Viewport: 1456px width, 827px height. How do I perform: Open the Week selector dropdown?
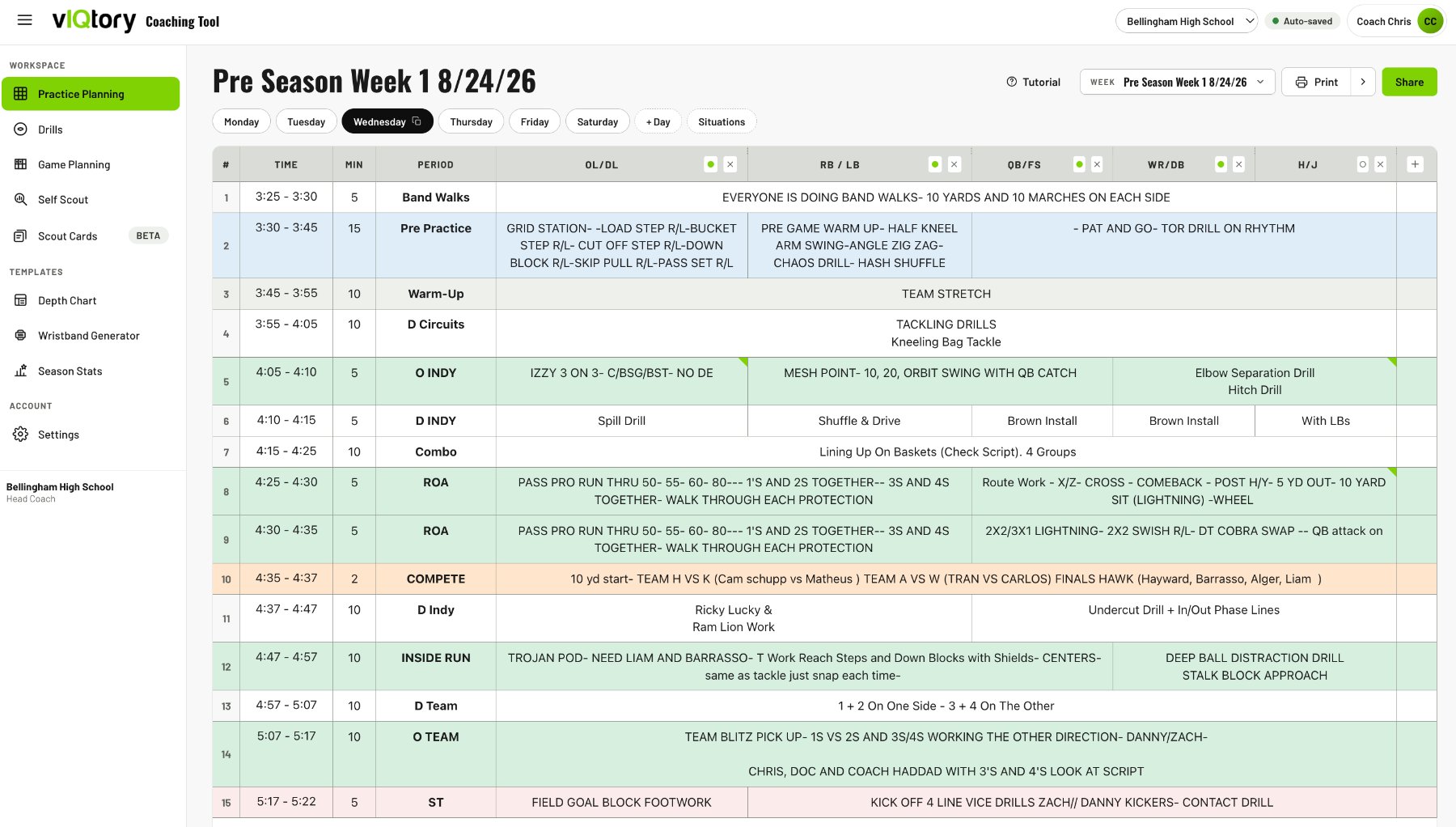click(1178, 82)
